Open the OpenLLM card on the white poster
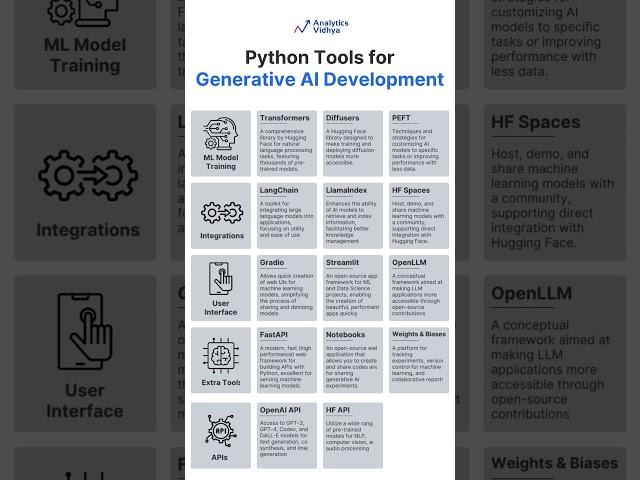 coord(419,288)
